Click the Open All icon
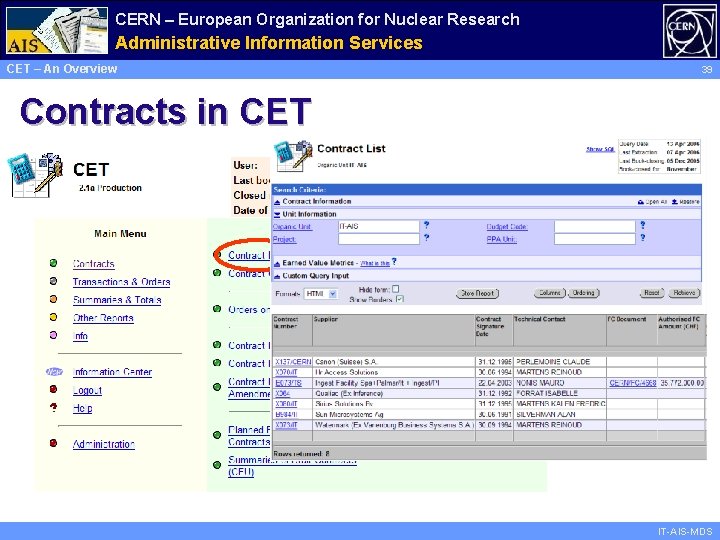The width and height of the screenshot is (720, 540). pos(641,202)
